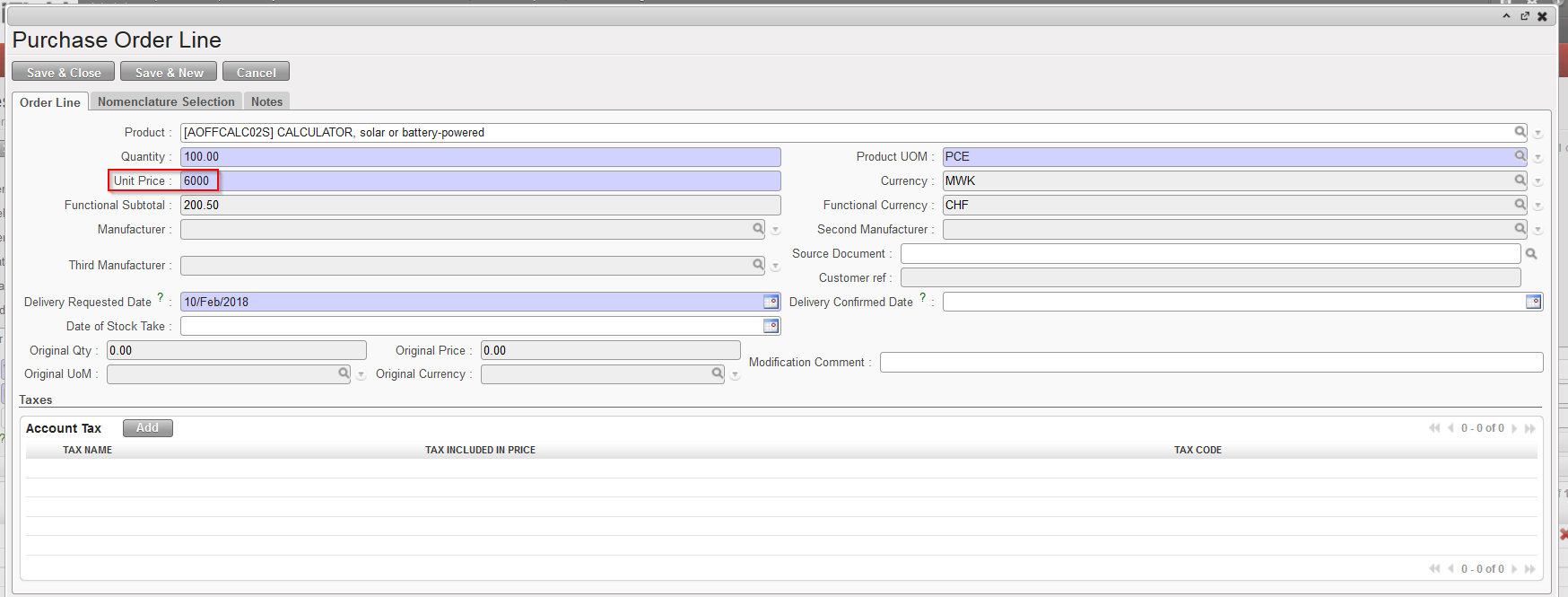Image resolution: width=1568 pixels, height=597 pixels.
Task: Open the Delivery Confirmed Date calendar picker
Action: (1533, 302)
